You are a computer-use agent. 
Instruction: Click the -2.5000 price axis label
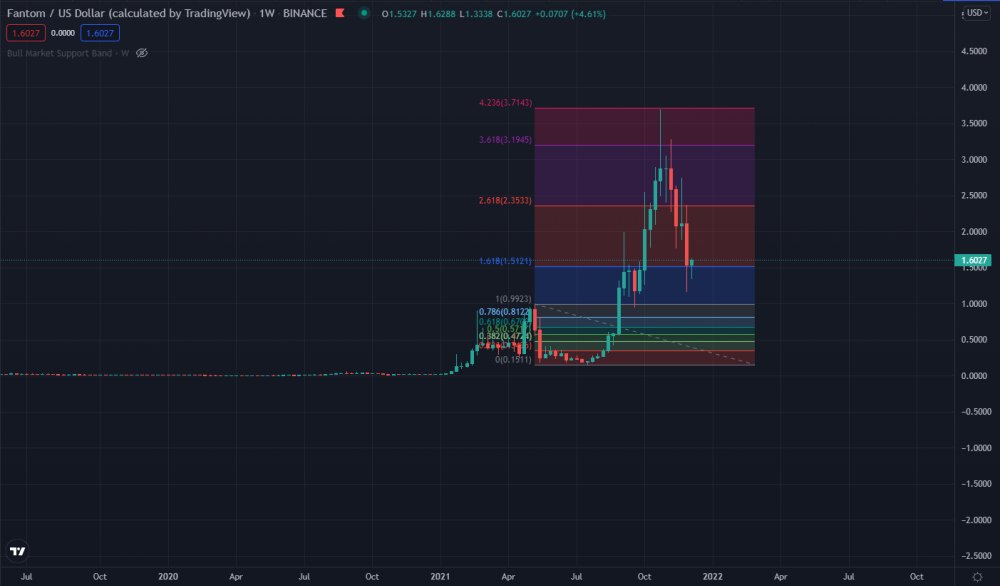pos(974,556)
